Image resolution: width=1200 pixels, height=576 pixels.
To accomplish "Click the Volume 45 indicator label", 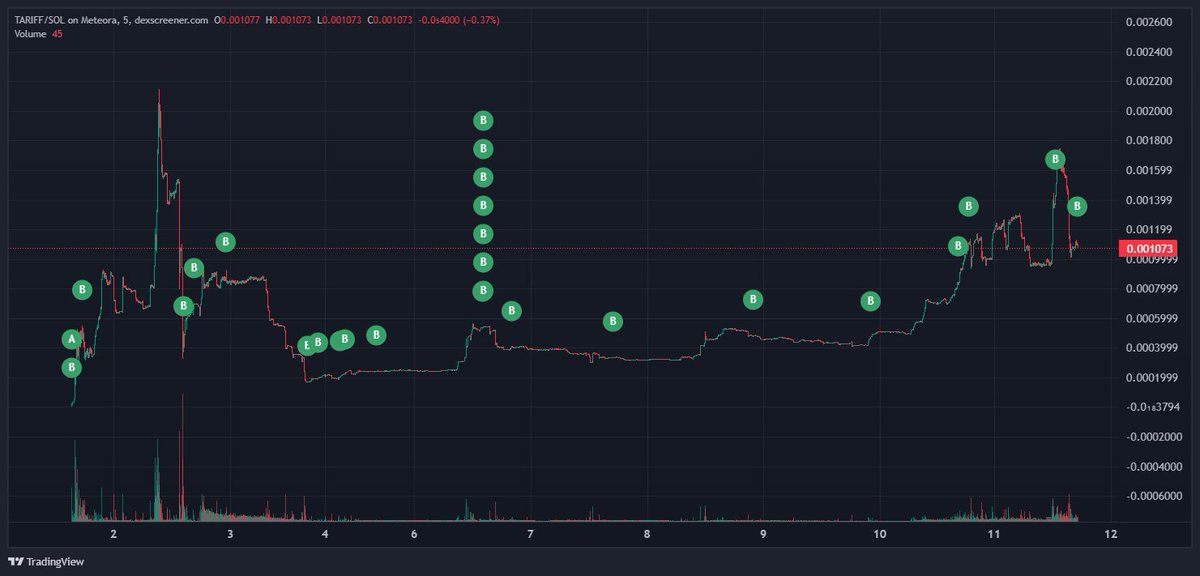I will pyautogui.click(x=36, y=33).
